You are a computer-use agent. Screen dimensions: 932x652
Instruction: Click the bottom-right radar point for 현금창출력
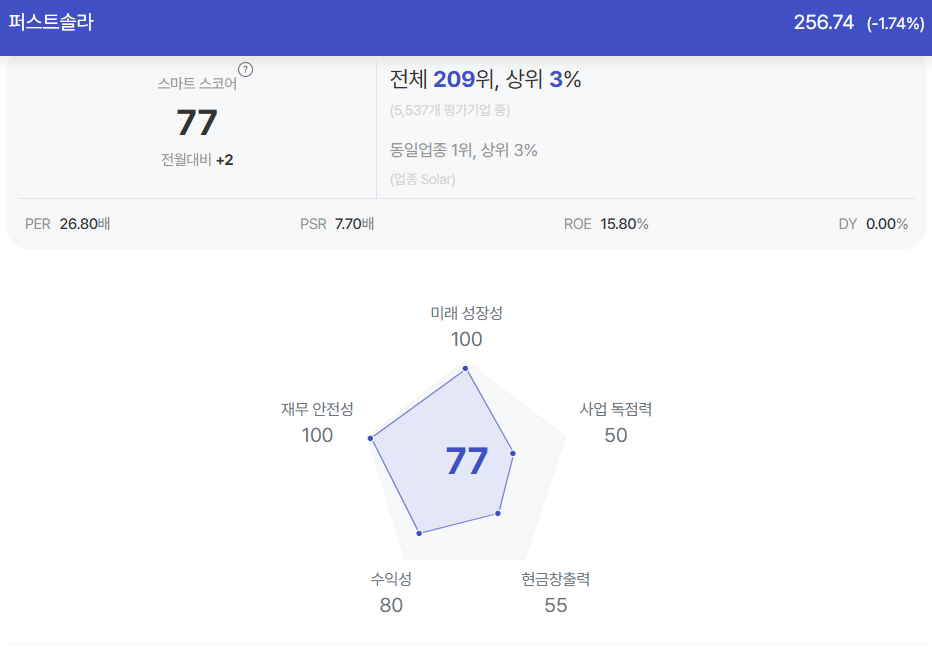tap(497, 513)
